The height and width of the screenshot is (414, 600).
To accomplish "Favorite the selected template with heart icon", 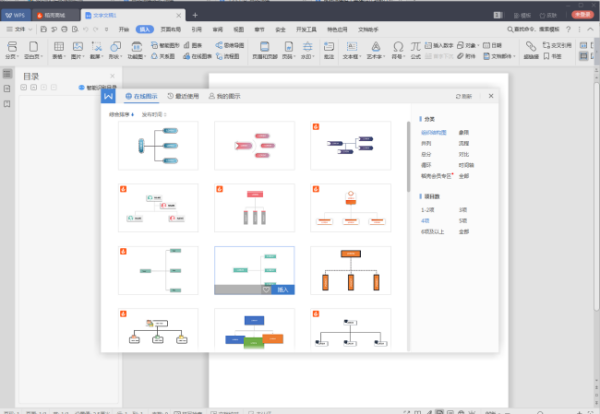I will click(x=266, y=290).
